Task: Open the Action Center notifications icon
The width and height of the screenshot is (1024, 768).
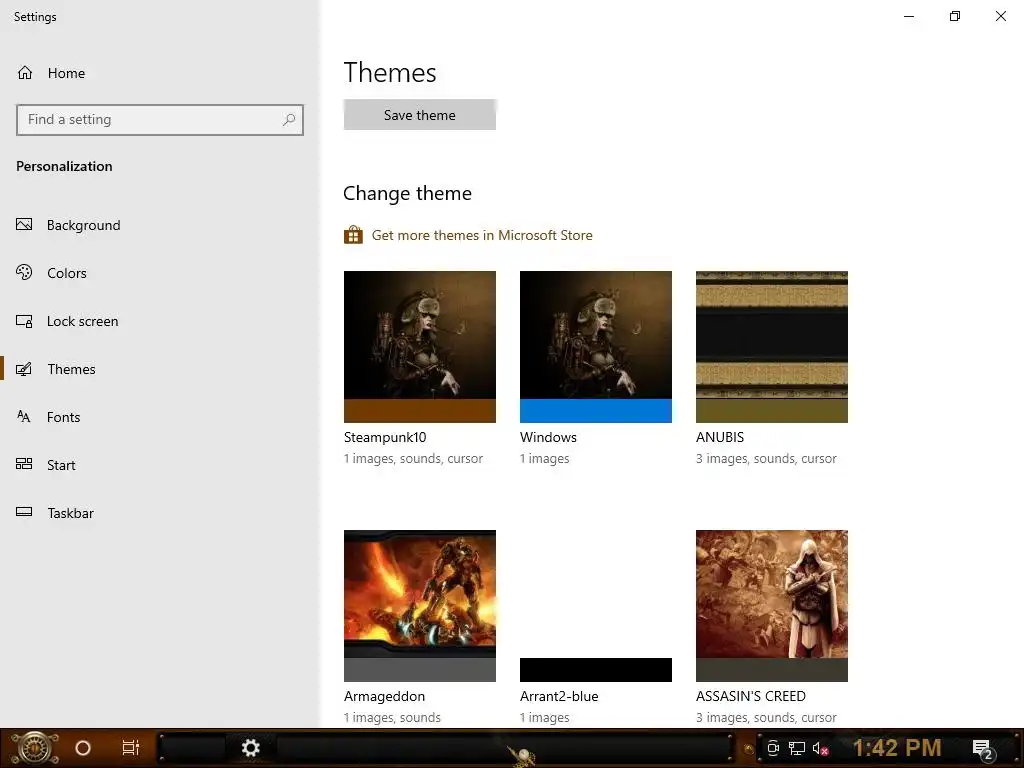Action: pos(983,749)
